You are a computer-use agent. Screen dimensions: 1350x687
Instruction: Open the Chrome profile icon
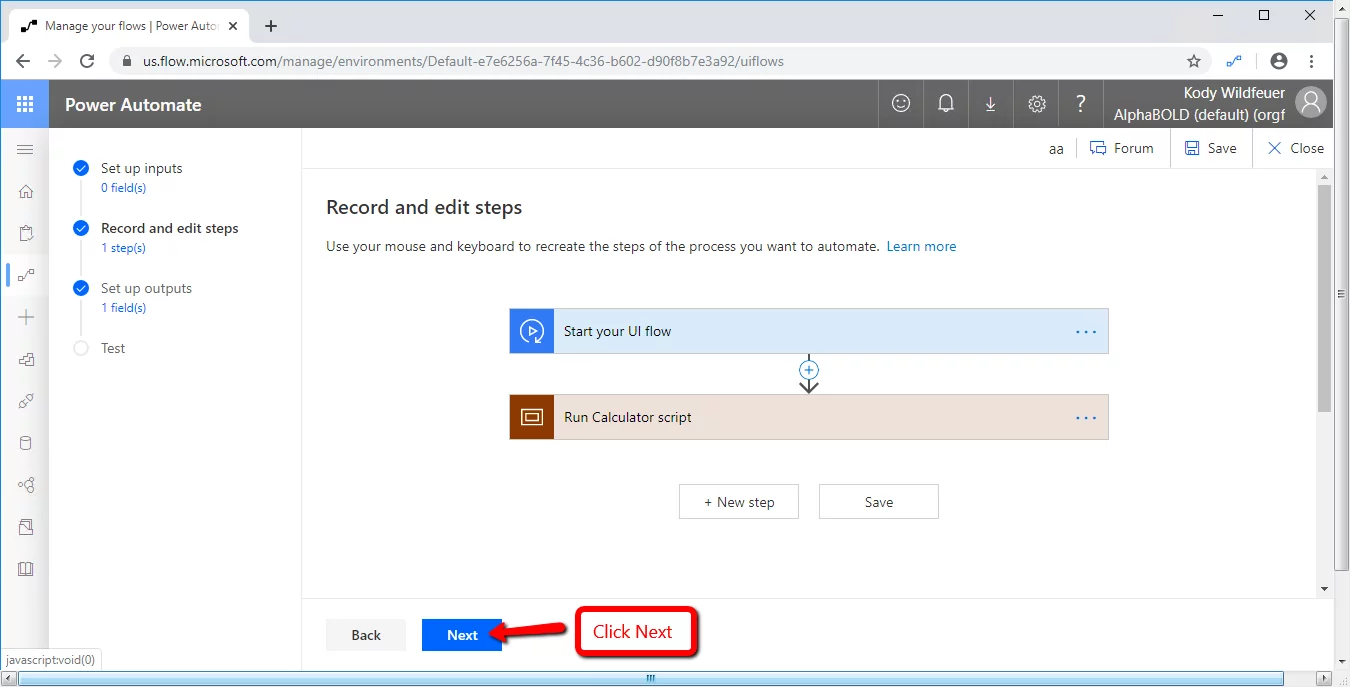coord(1278,61)
